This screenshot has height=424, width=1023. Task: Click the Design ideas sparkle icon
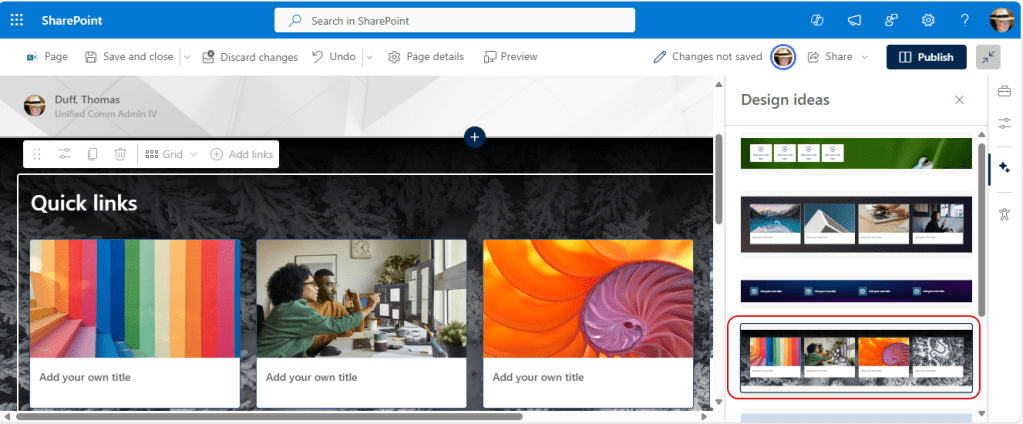pos(1004,167)
